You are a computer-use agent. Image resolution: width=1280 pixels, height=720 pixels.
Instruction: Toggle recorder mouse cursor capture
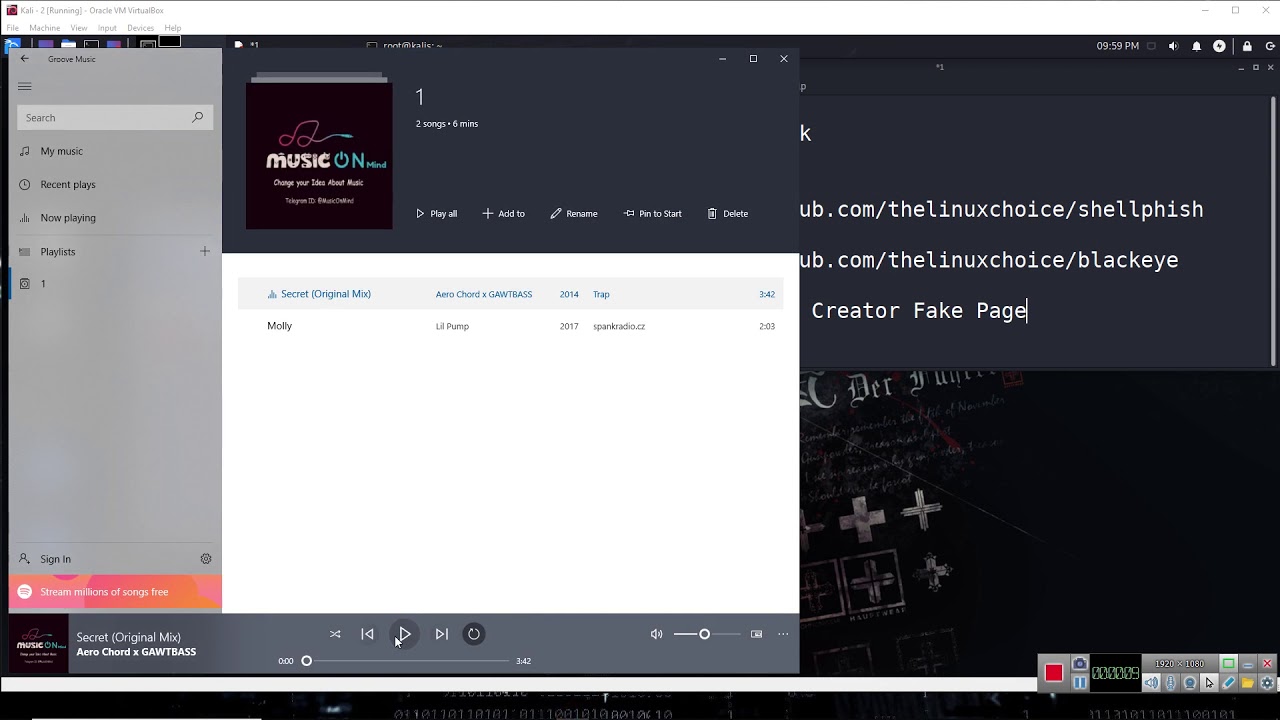point(1209,683)
